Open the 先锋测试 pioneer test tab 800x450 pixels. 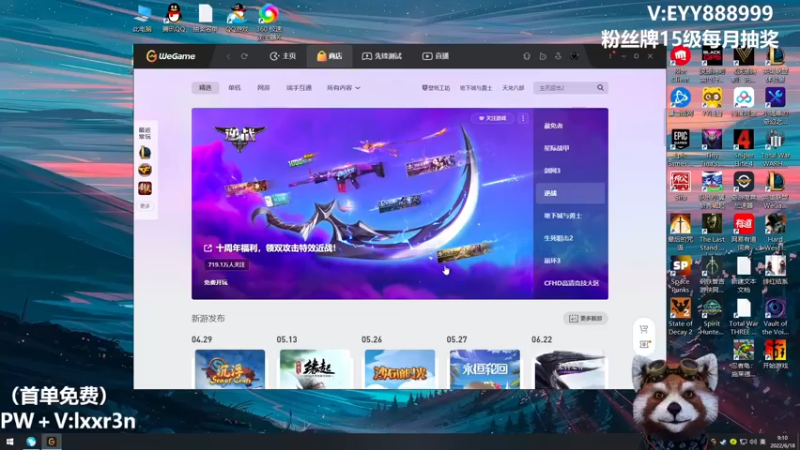(x=382, y=56)
